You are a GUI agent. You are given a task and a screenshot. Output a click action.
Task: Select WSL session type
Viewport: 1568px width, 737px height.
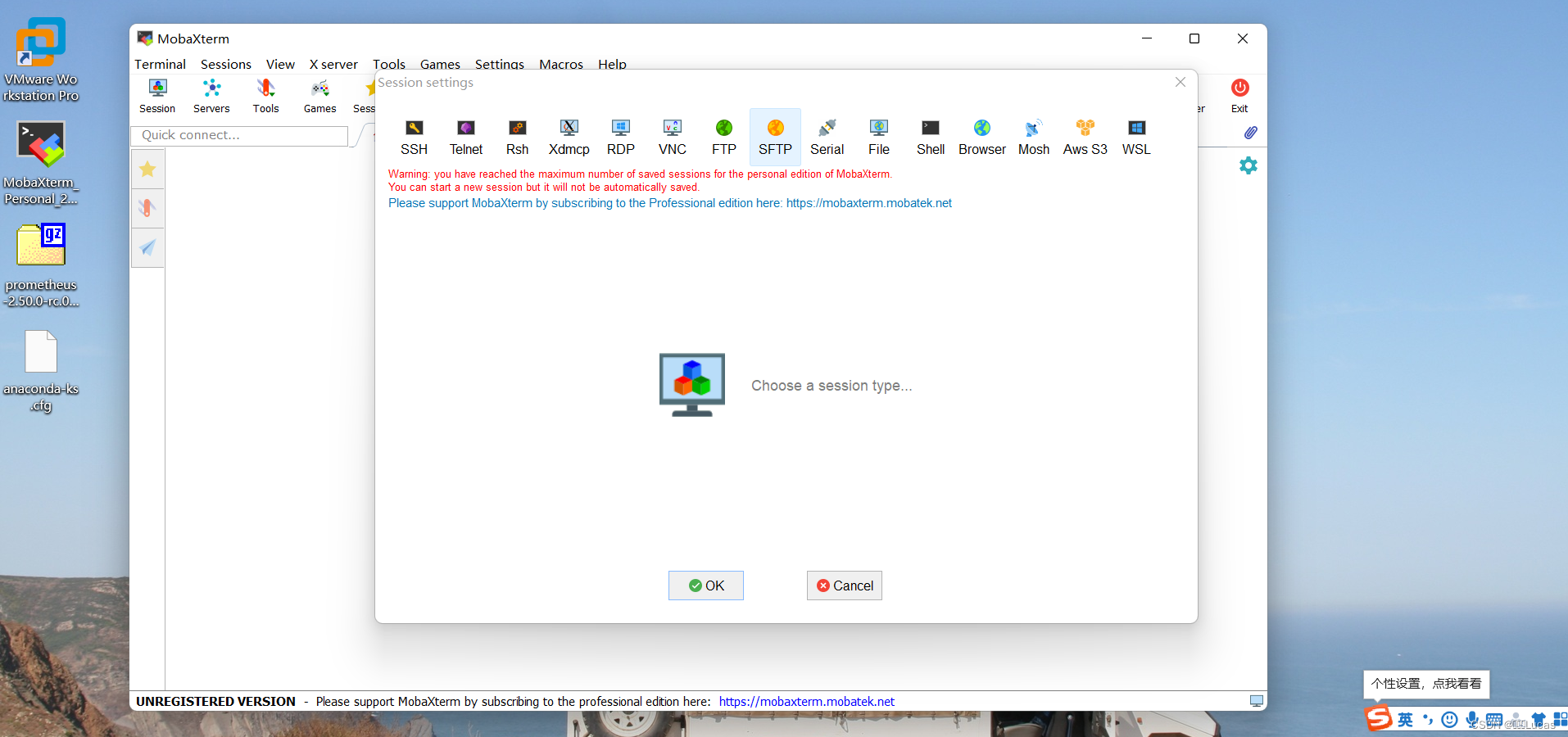pyautogui.click(x=1136, y=137)
